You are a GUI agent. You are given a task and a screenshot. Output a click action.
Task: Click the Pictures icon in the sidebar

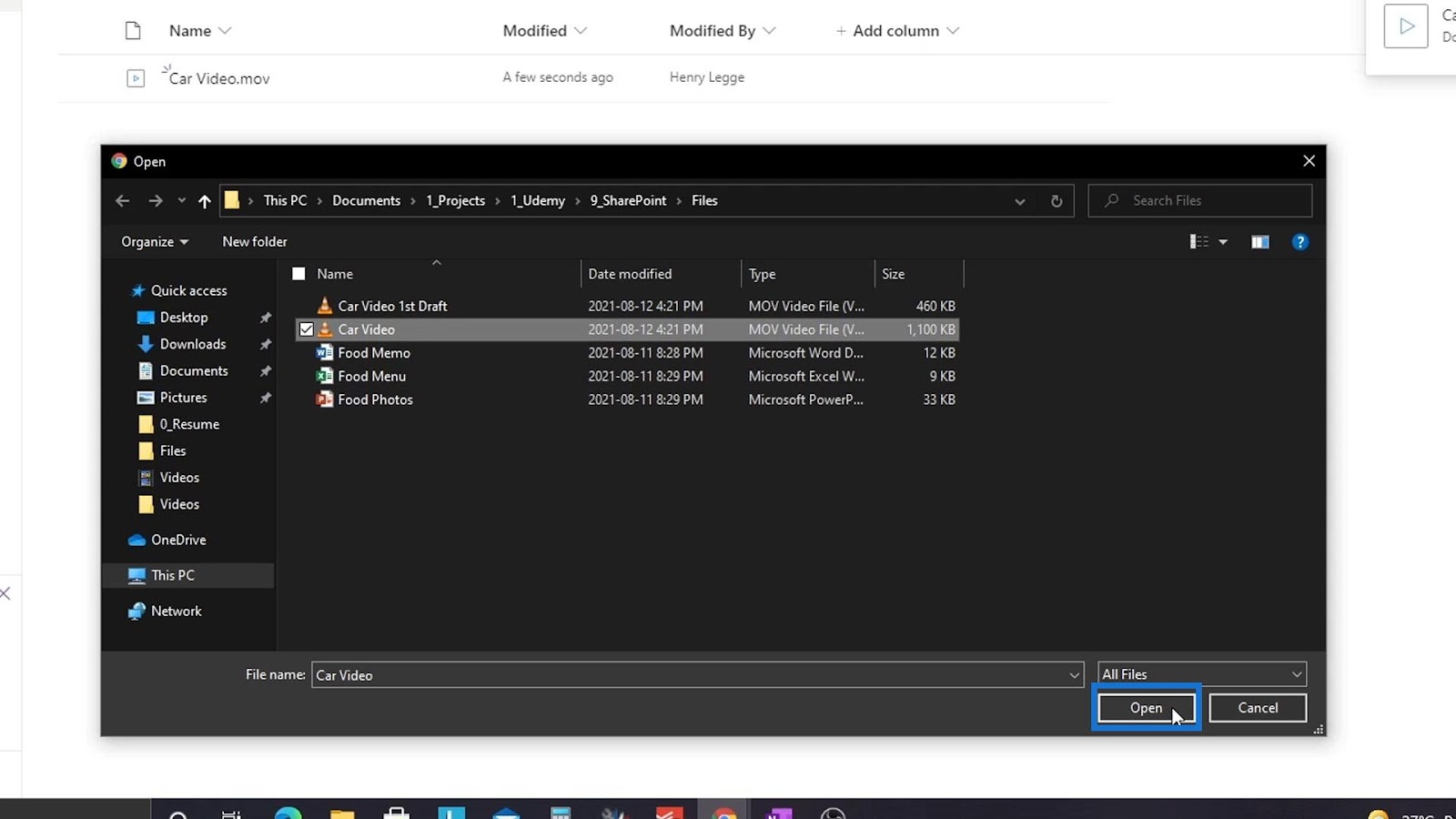[x=146, y=398]
